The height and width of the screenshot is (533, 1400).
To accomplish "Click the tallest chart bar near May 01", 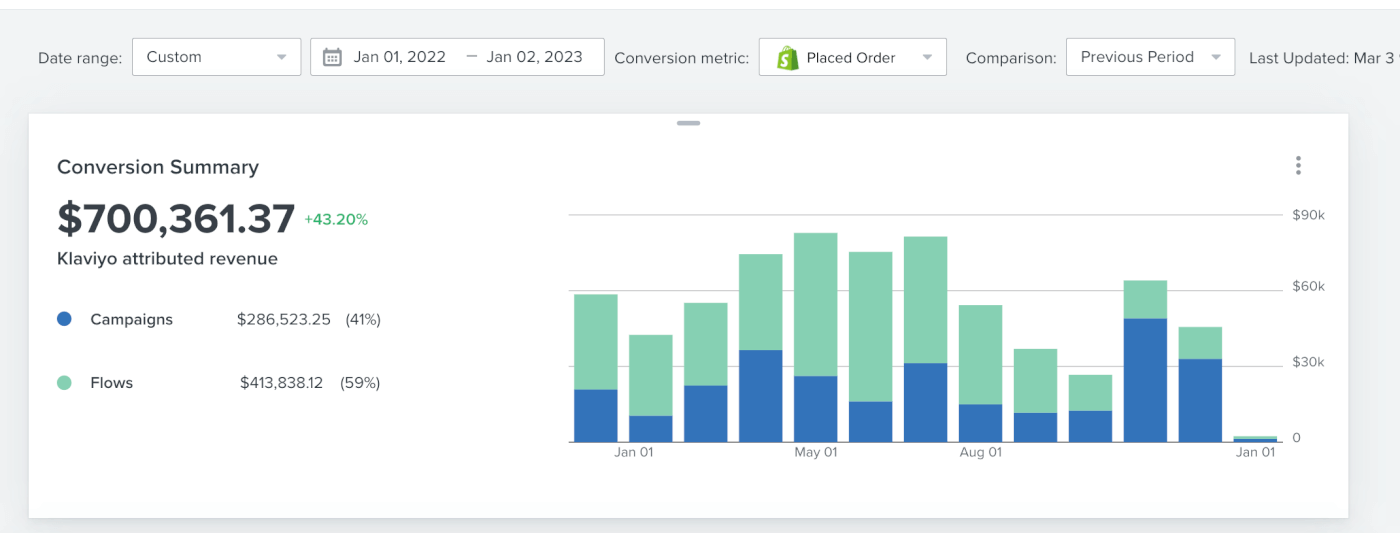I will click(x=816, y=337).
